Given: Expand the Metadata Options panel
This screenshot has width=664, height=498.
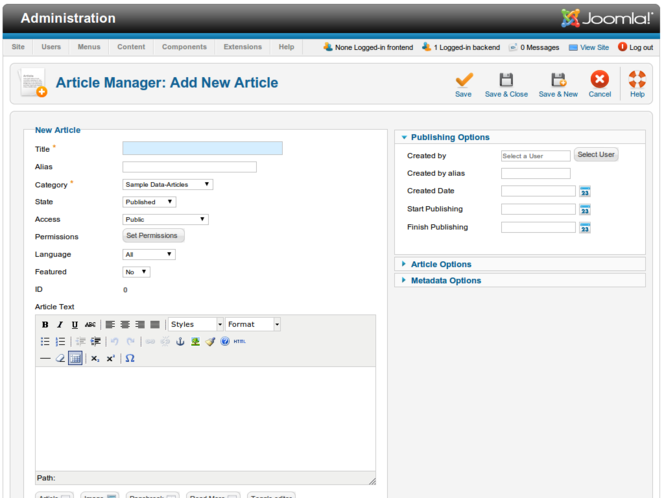Looking at the screenshot, I should [446, 281].
